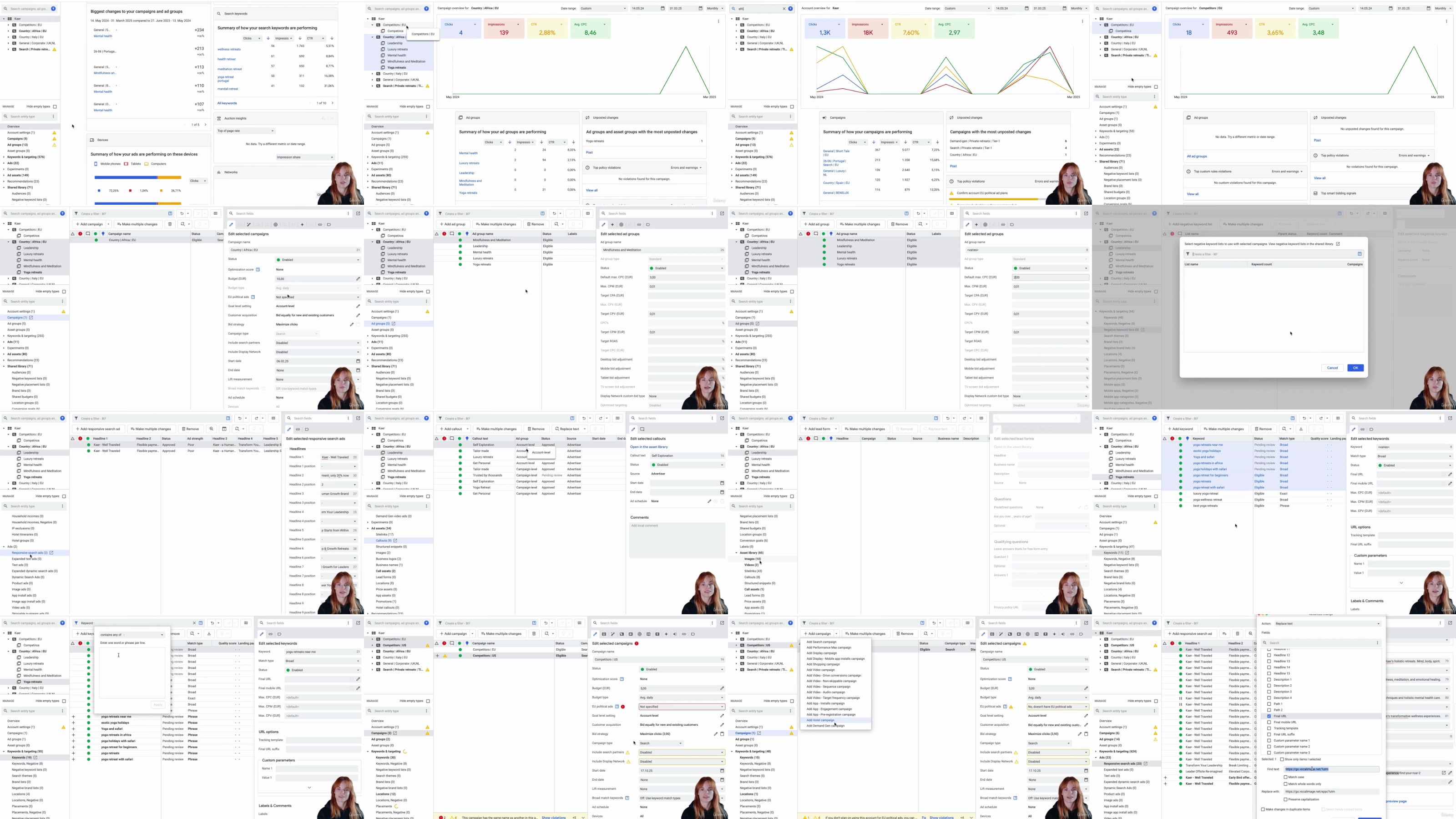This screenshot has height=819, width=1456.
Task: Click calendar icon beside start date 06.02.25
Action: pos(358,361)
